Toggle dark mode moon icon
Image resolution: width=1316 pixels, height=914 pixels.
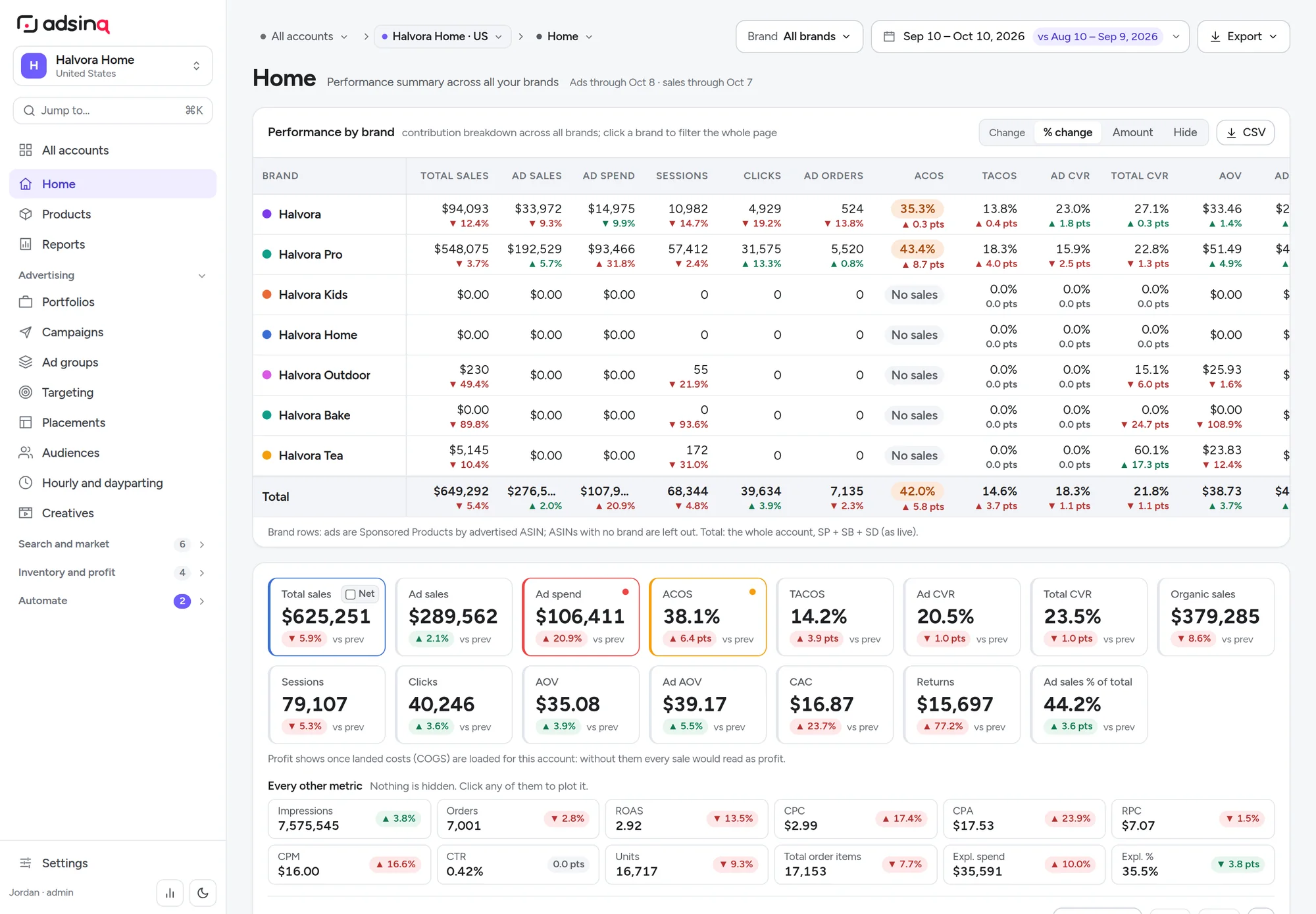coord(203,893)
